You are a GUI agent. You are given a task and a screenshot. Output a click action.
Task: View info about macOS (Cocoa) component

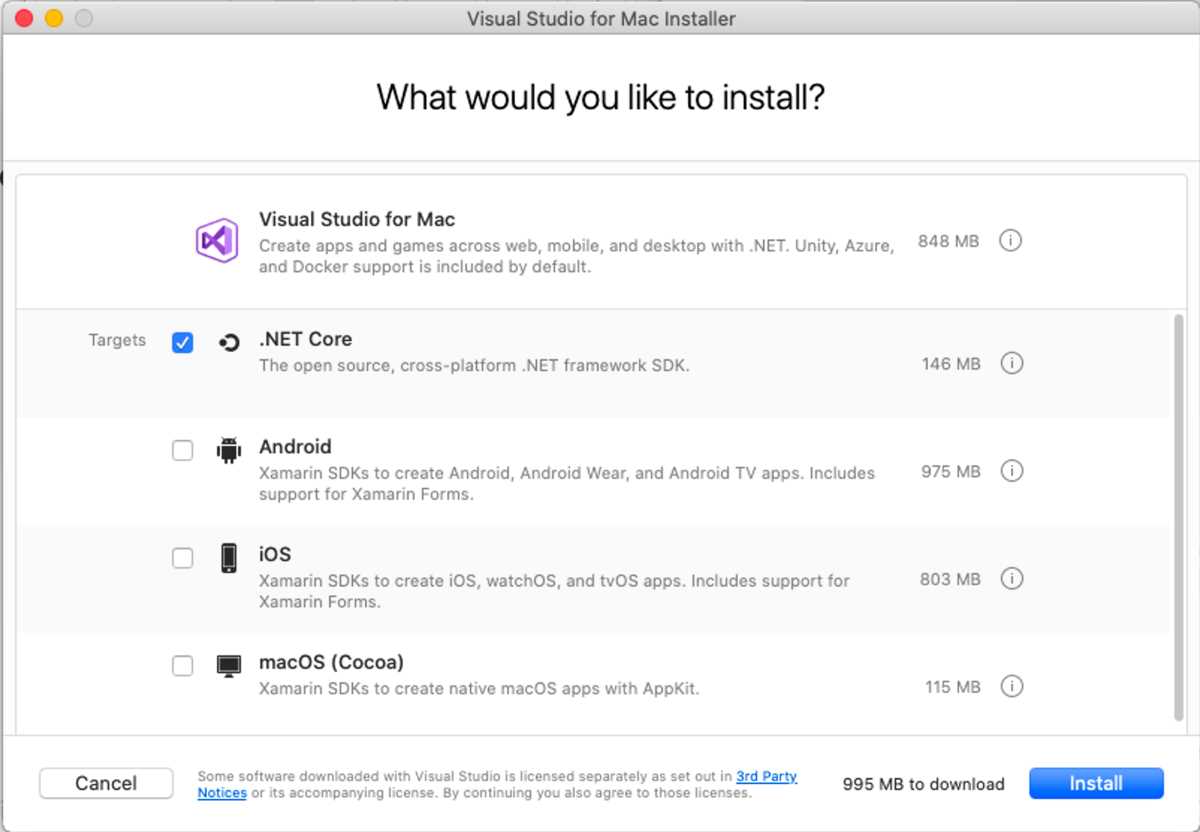[x=1012, y=687]
